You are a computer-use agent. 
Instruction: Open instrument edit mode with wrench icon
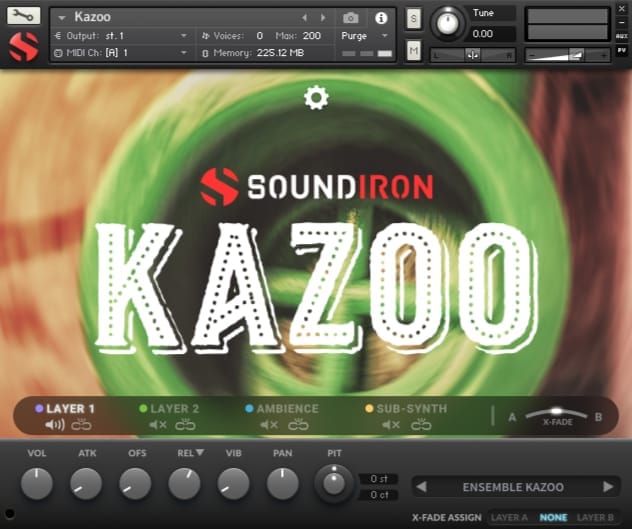23,16
